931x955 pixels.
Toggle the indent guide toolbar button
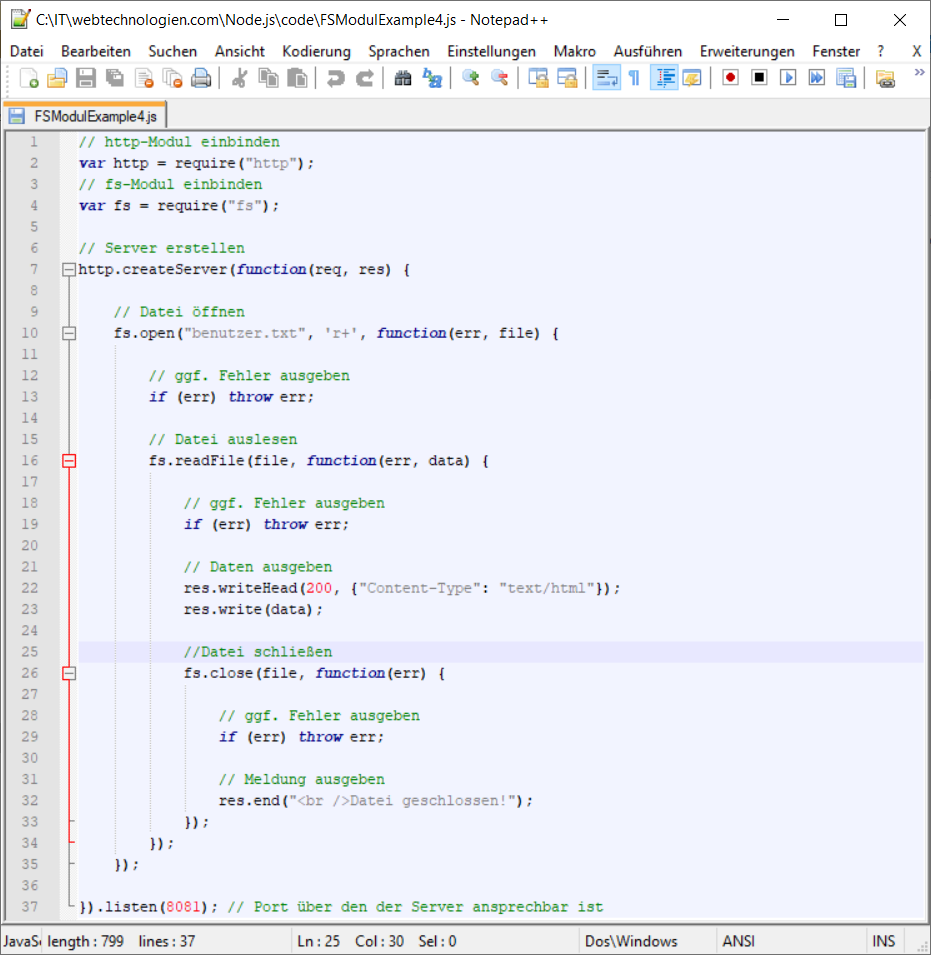[x=664, y=78]
